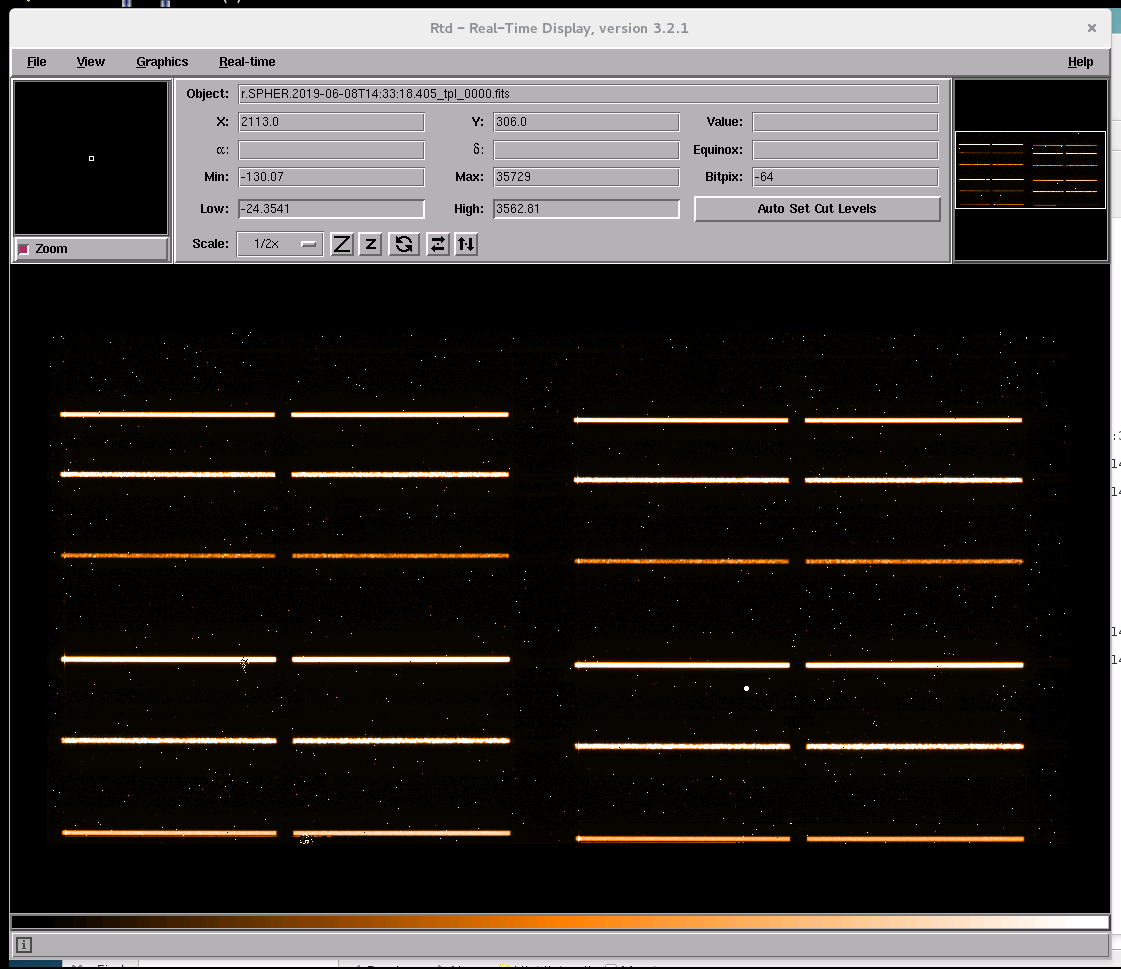Click the Auto Set Cut Levels button
1121x969 pixels.
817,209
